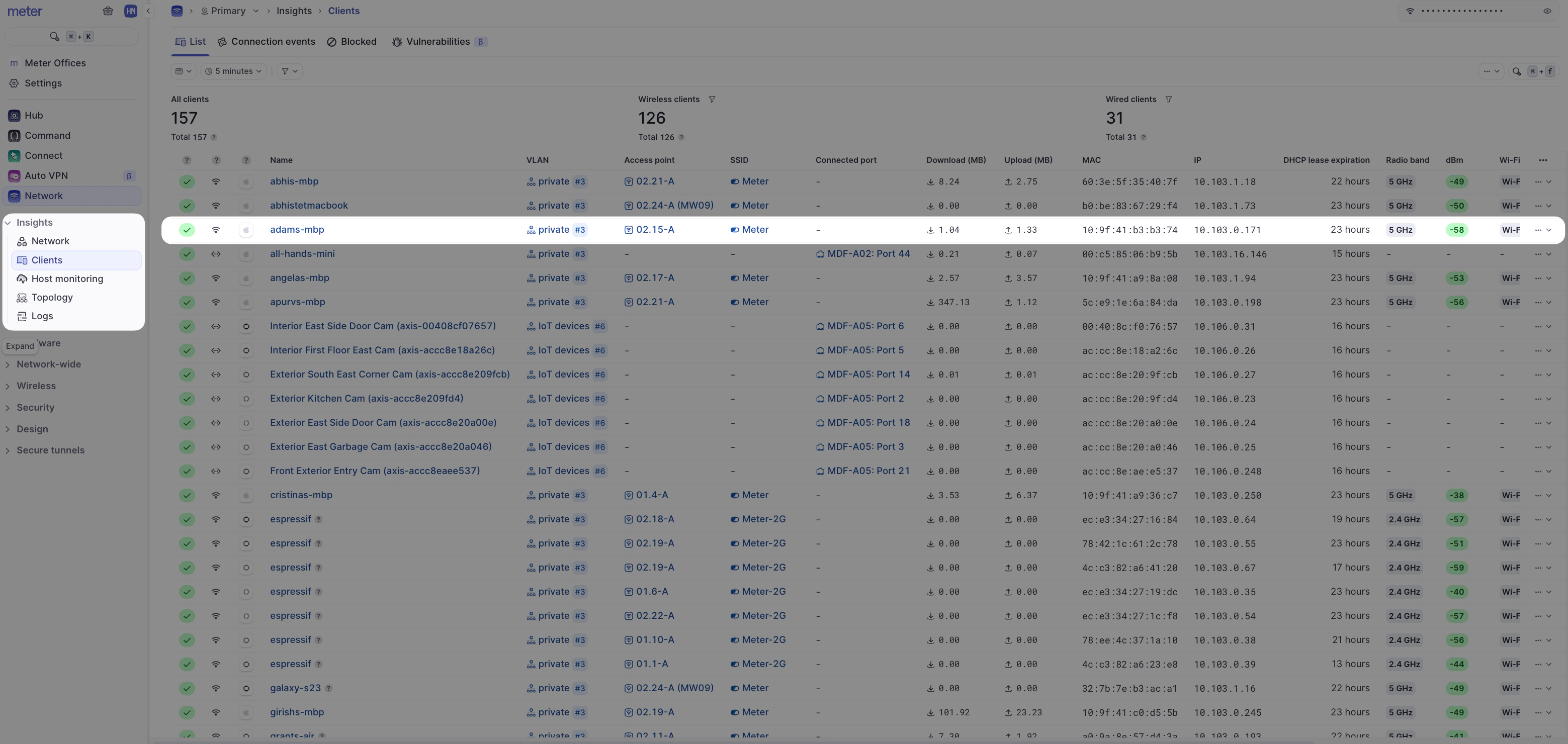
Task: Open the adams-mbp client details link
Action: tap(296, 229)
